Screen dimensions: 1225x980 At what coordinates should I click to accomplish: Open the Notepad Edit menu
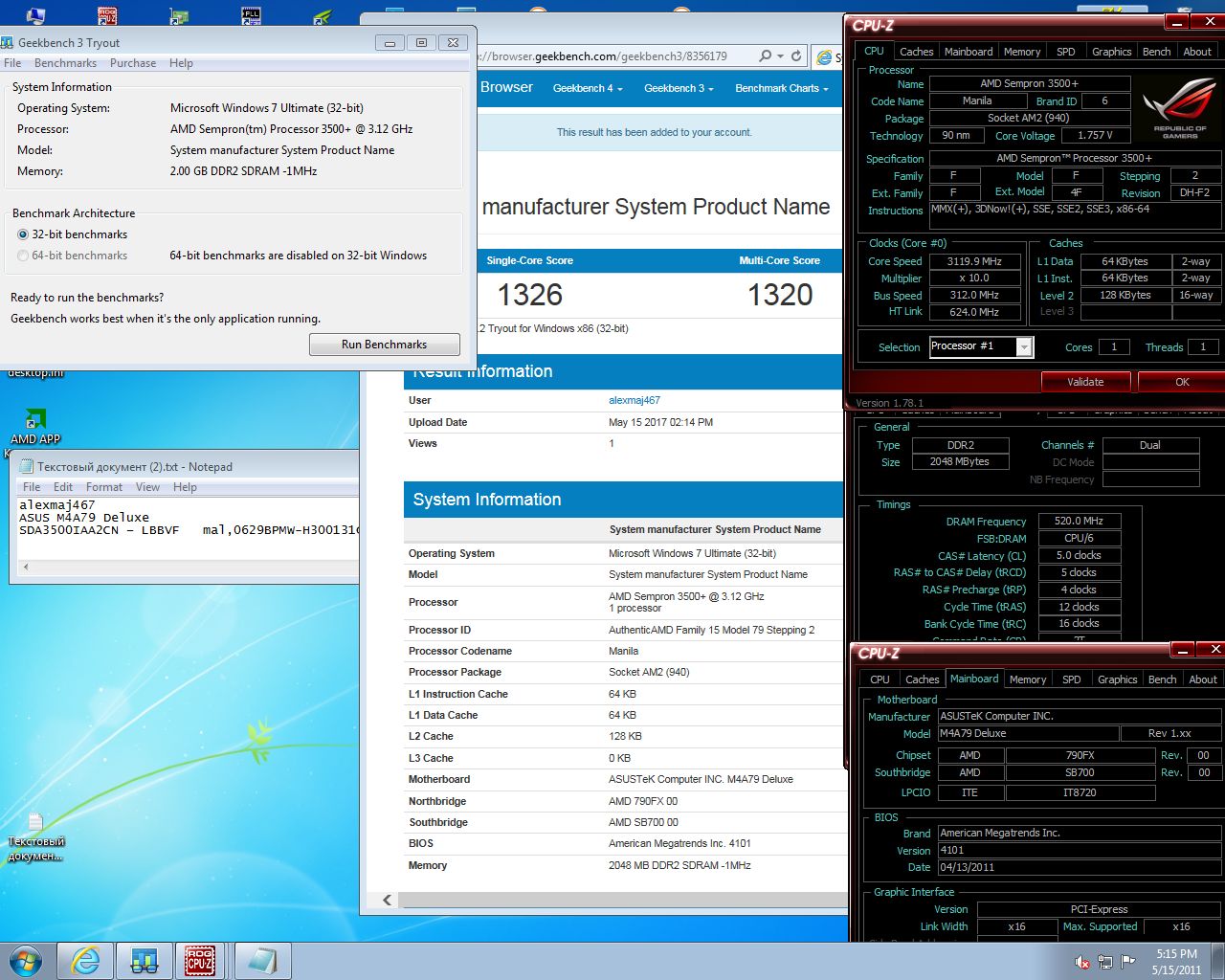tap(63, 487)
